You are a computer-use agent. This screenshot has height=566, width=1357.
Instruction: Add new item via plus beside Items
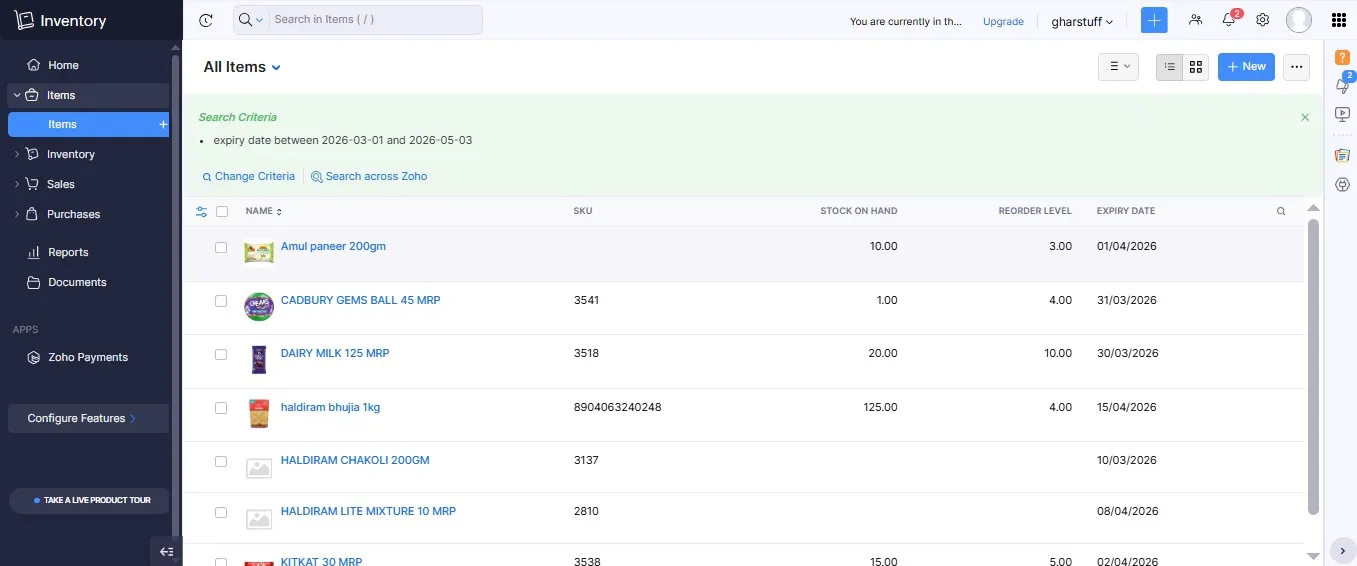(163, 125)
